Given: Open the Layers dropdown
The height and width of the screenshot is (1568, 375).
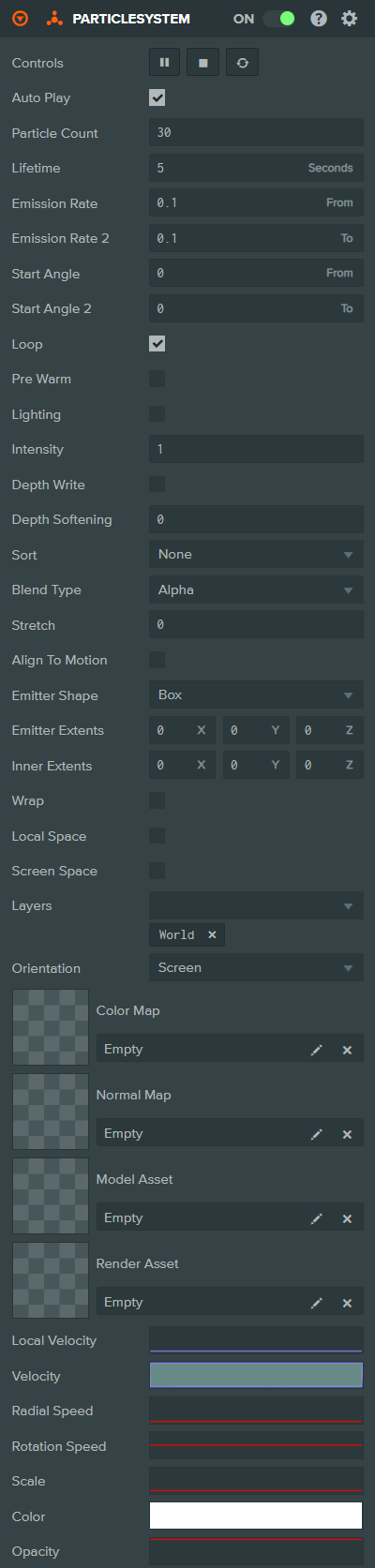Looking at the screenshot, I should click(256, 906).
